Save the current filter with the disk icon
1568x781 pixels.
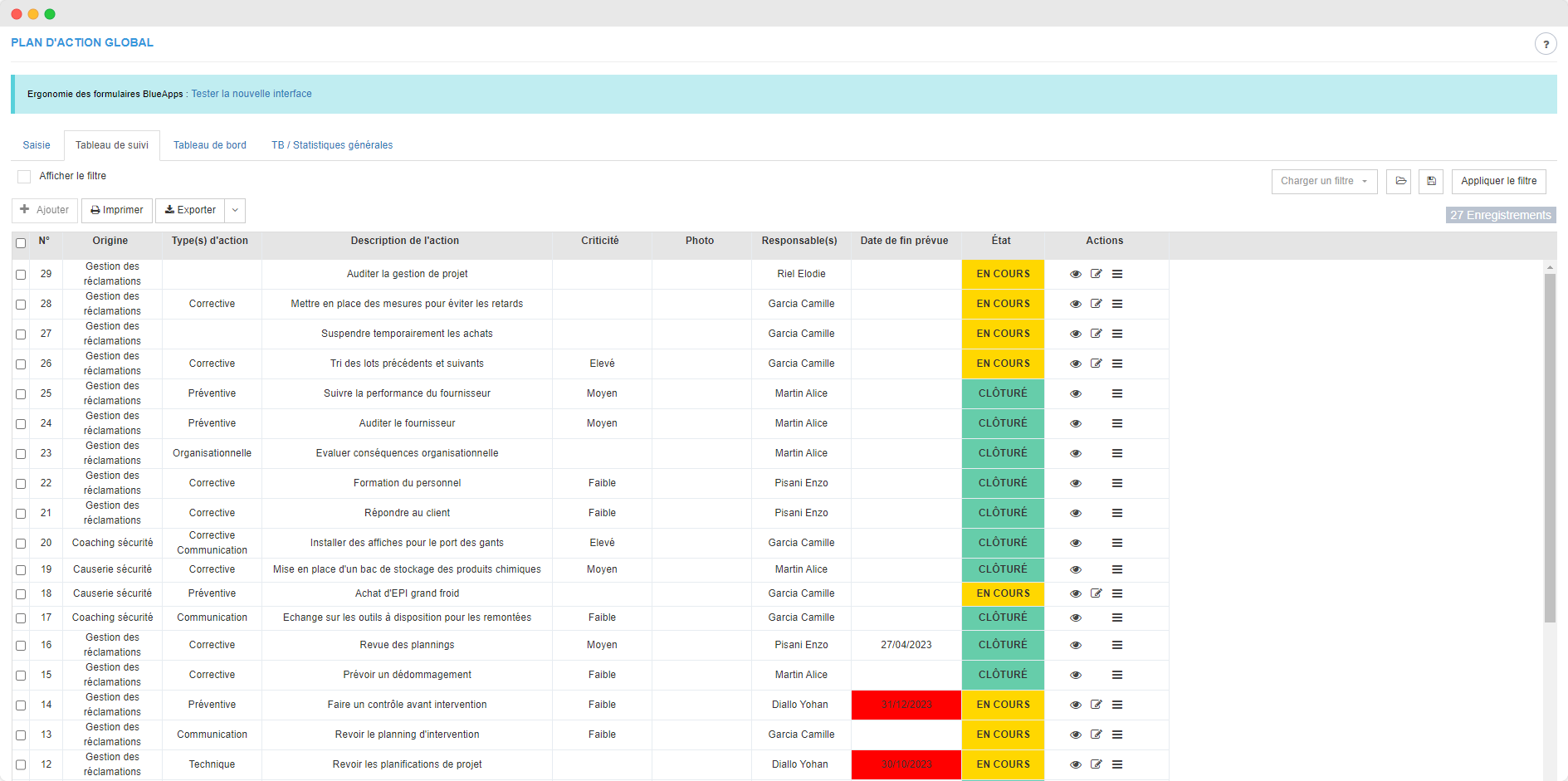(x=1431, y=181)
